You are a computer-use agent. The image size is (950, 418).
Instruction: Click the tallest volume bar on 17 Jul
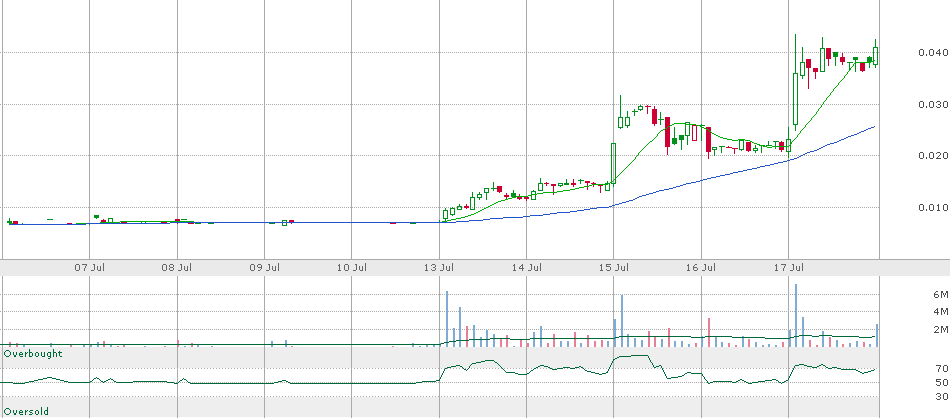click(x=796, y=315)
